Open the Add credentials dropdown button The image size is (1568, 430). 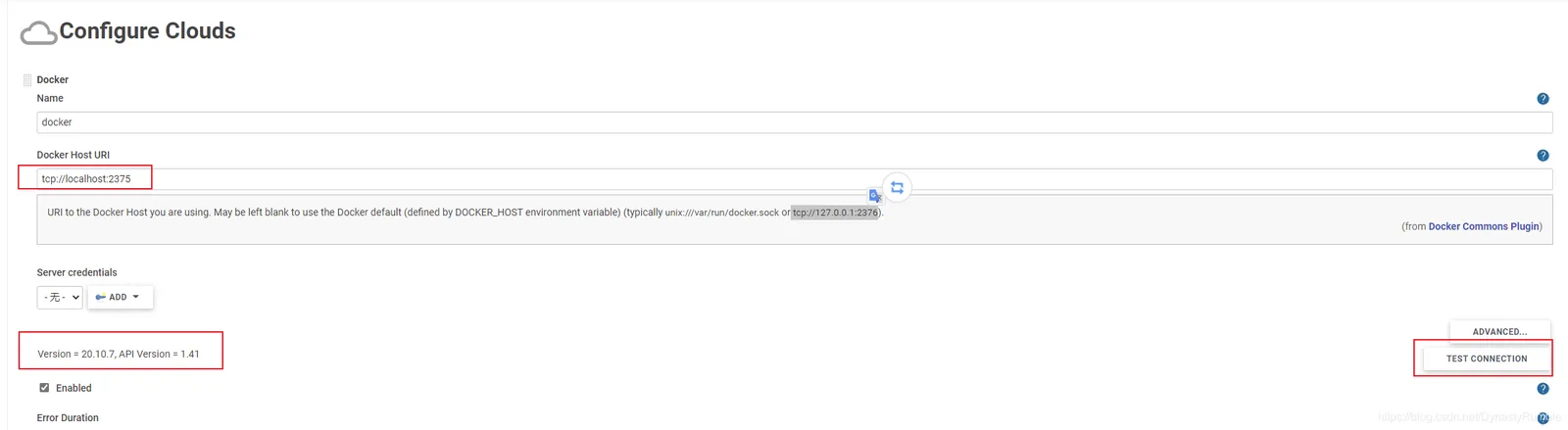click(x=120, y=297)
